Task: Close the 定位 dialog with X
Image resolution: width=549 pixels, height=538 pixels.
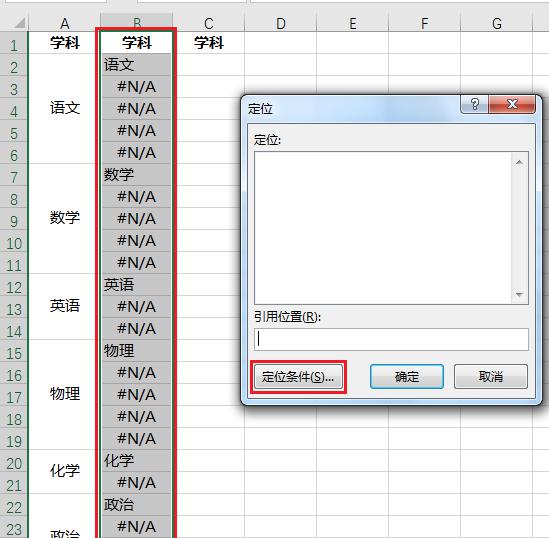Action: point(512,104)
